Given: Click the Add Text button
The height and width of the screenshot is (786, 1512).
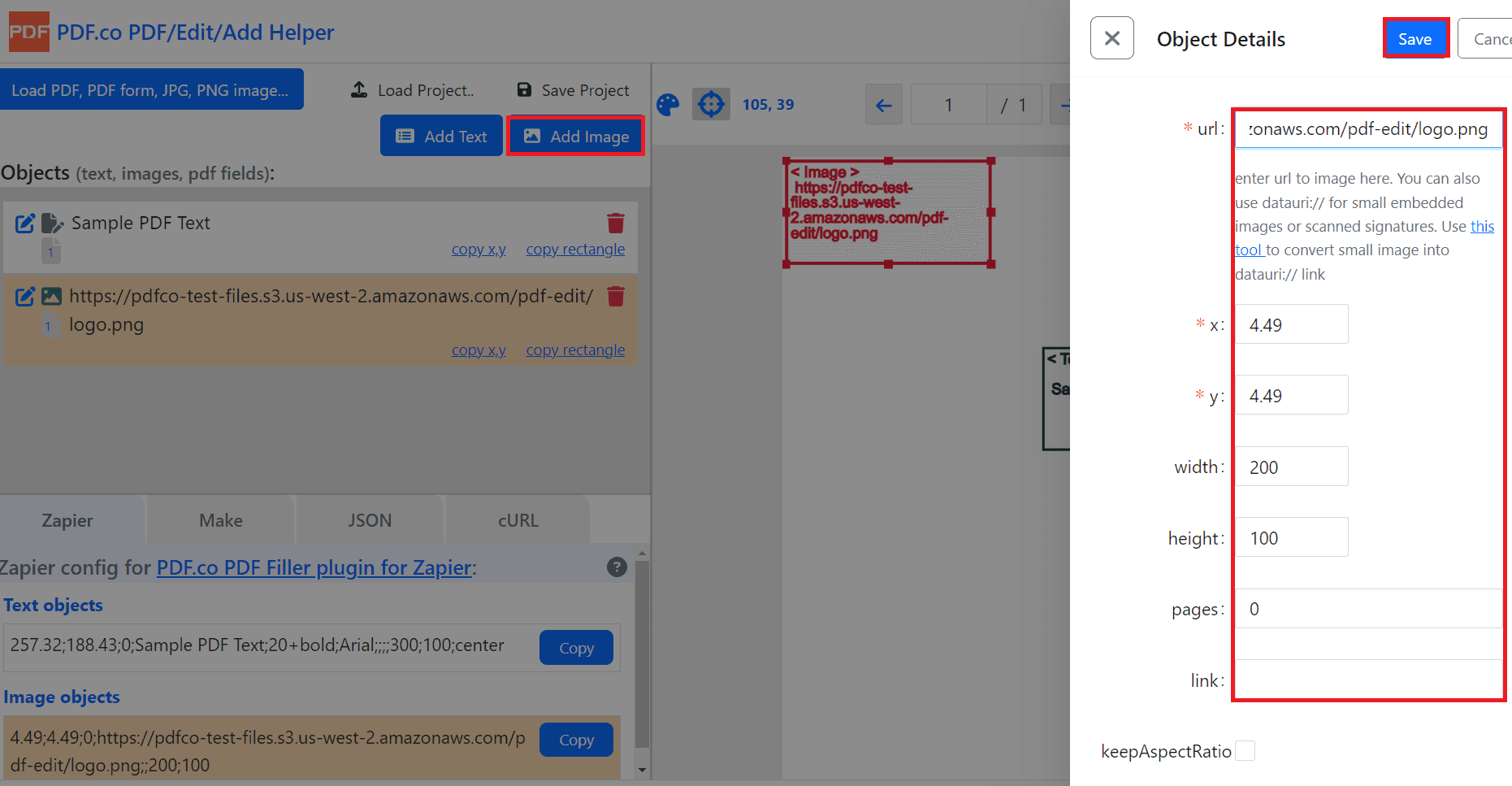Looking at the screenshot, I should 441,137.
